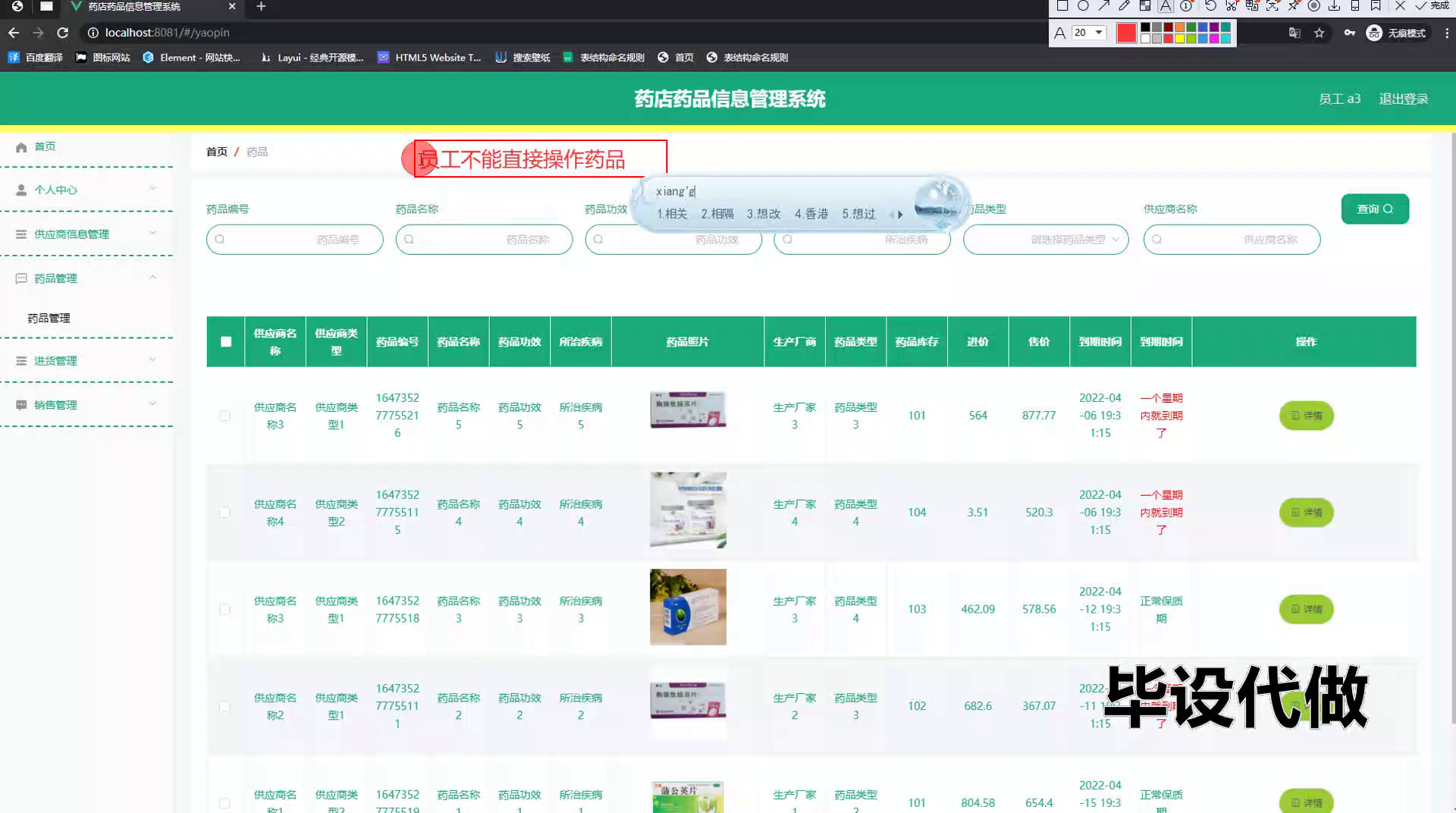The height and width of the screenshot is (813, 1456).
Task: Start screen recording from capture toolbar
Action: tap(1314, 6)
